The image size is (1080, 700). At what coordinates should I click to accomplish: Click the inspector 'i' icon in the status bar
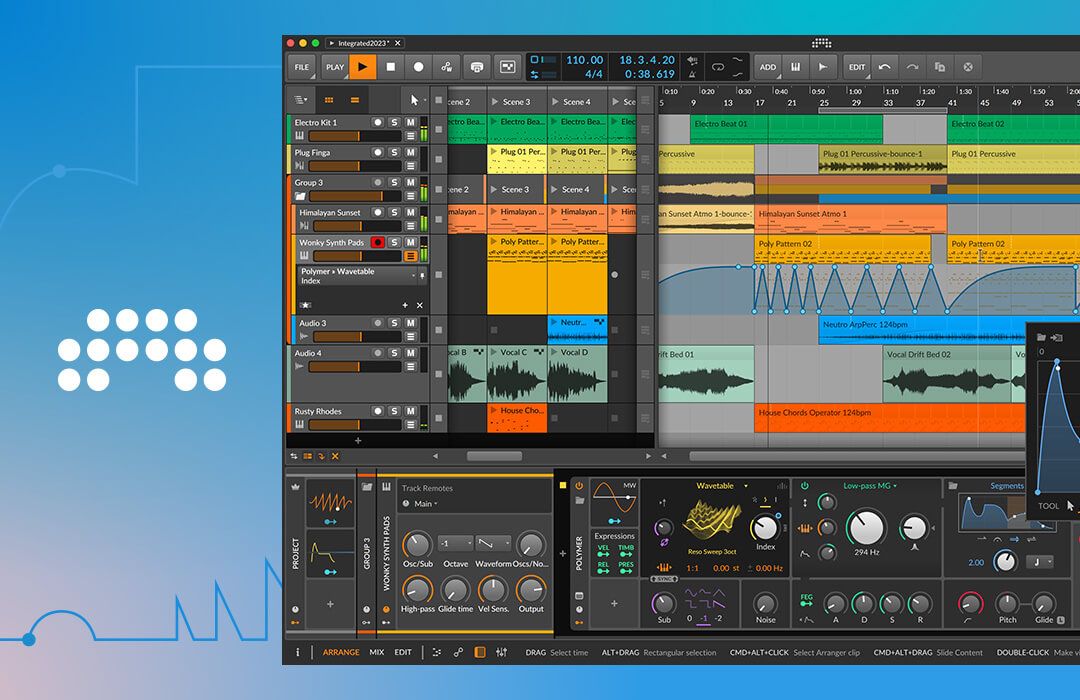(298, 652)
